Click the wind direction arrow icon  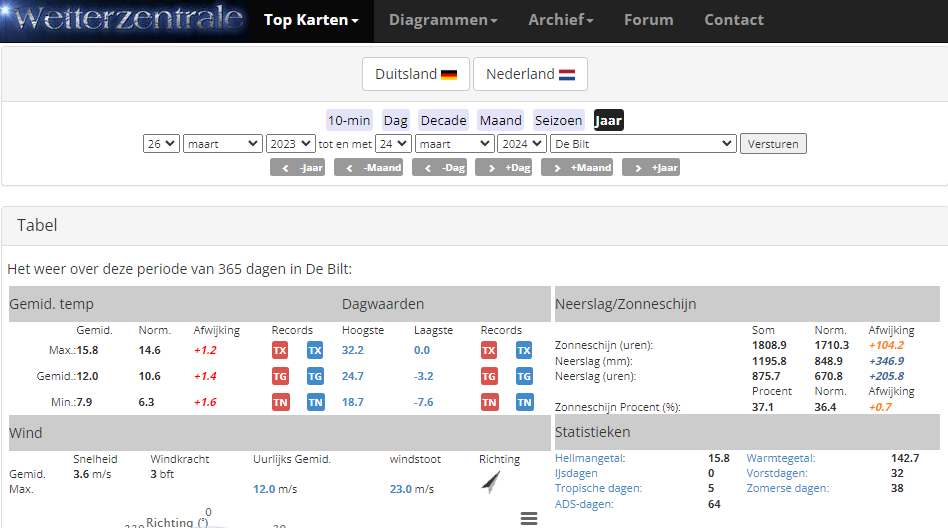point(491,483)
